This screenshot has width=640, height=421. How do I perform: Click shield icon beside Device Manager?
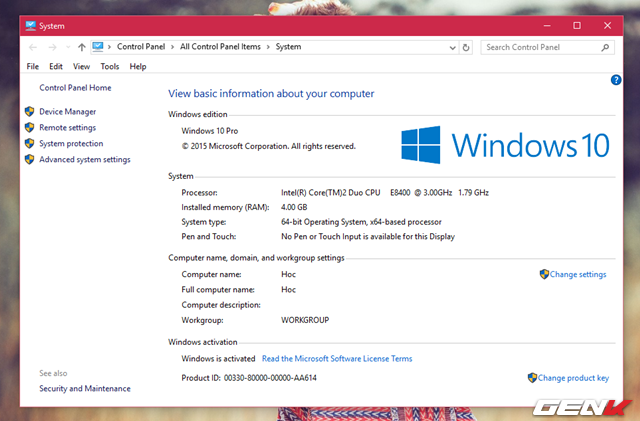click(x=29, y=111)
